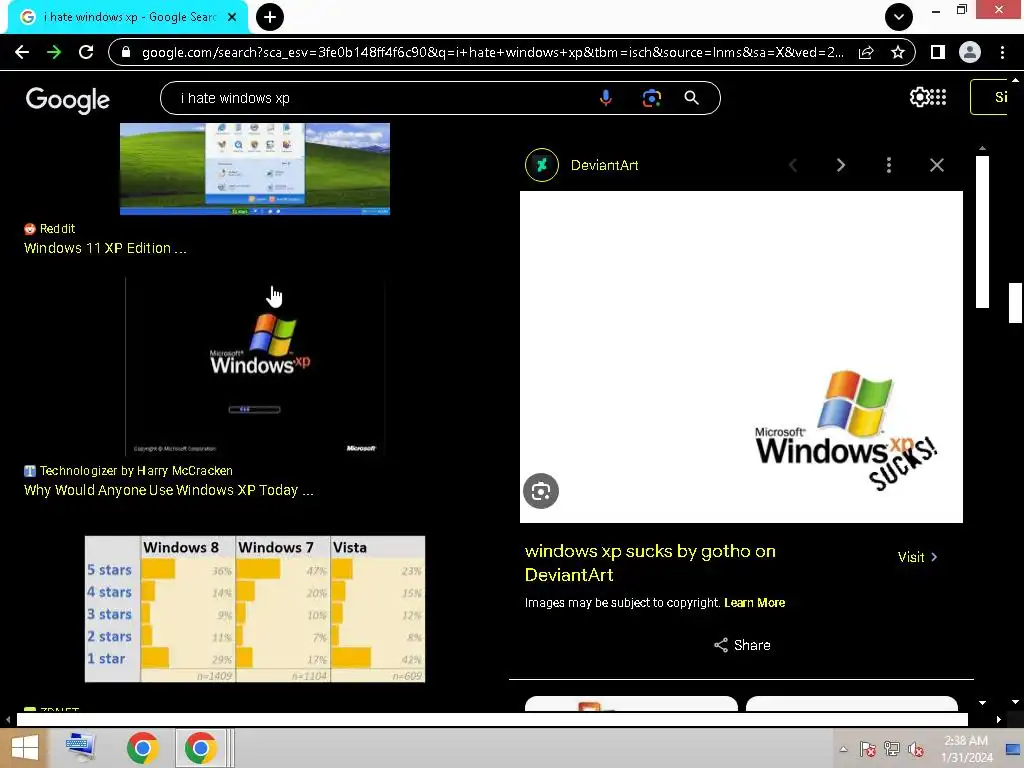Open 'Windows 11 XP Edition ...' link
Viewport: 1024px width, 768px height.
pos(105,248)
